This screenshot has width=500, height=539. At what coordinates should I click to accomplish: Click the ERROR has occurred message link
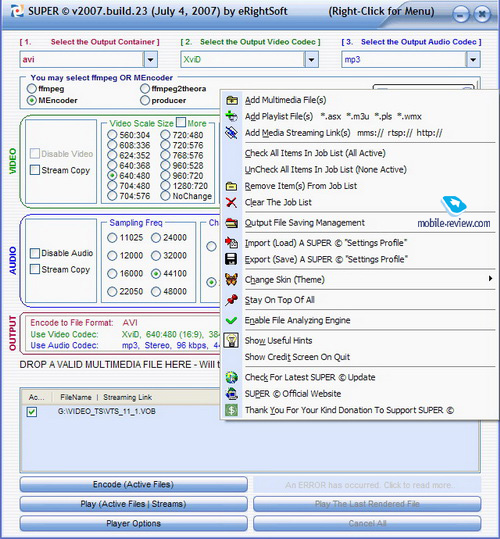click(x=367, y=485)
